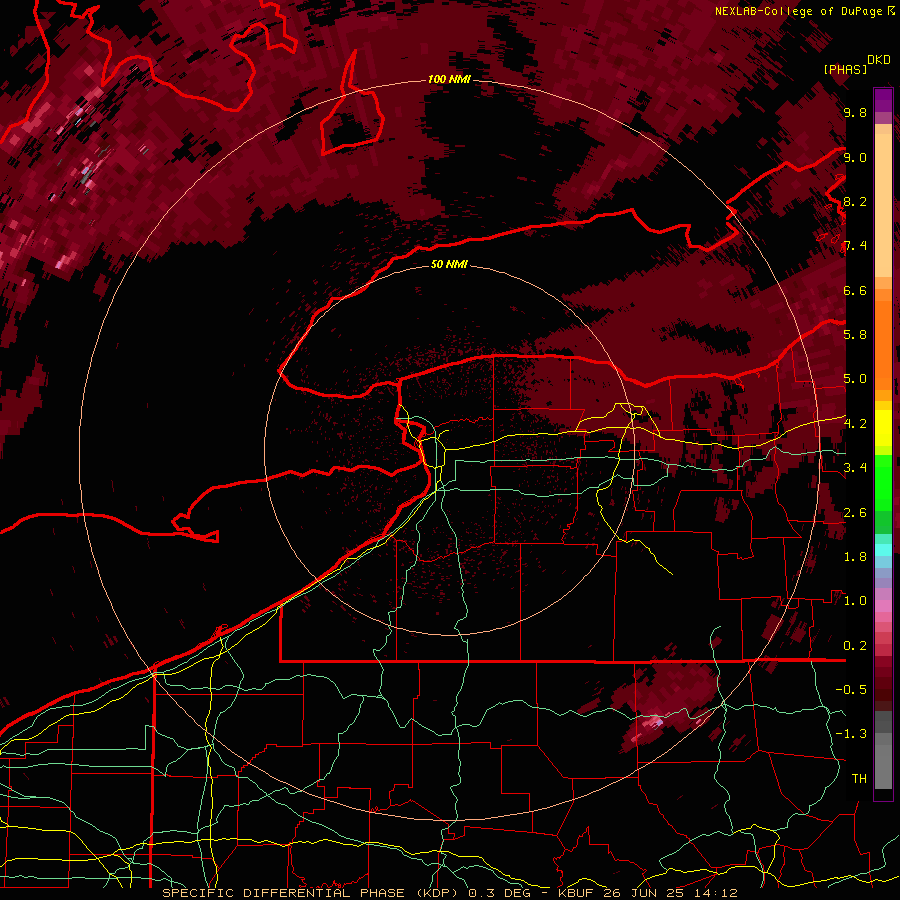Pick the cyan band on the color bar
The width and height of the screenshot is (900, 900).
[x=883, y=550]
